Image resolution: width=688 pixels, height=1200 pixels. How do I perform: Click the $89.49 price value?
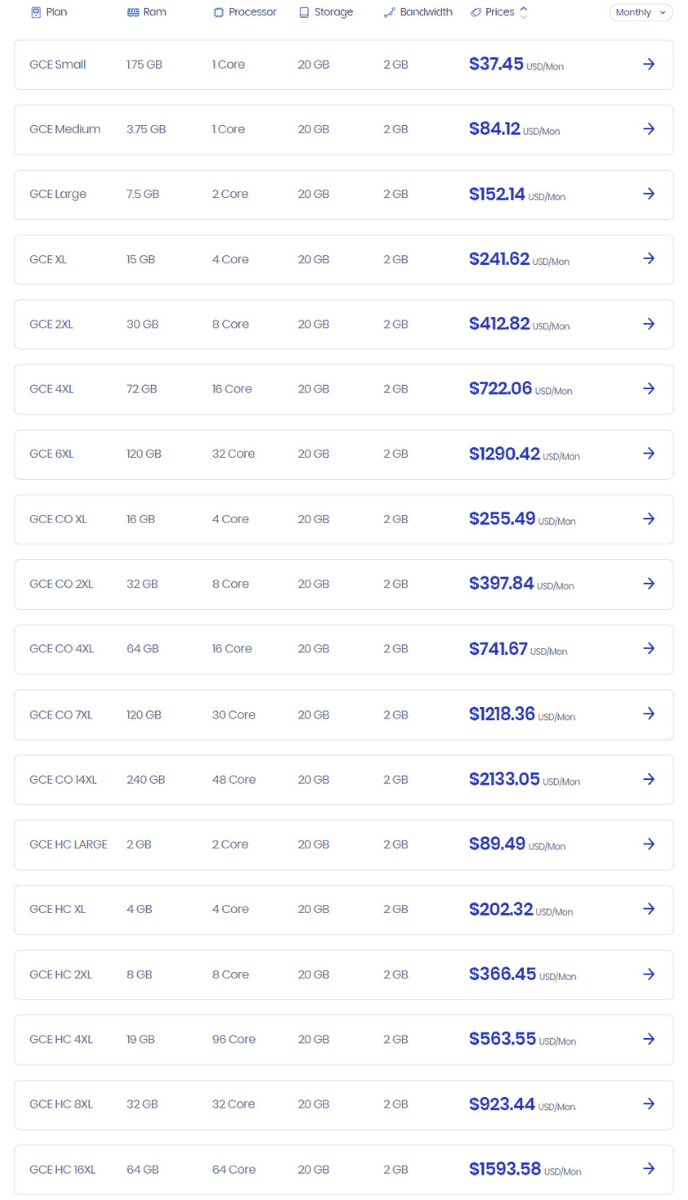(497, 844)
